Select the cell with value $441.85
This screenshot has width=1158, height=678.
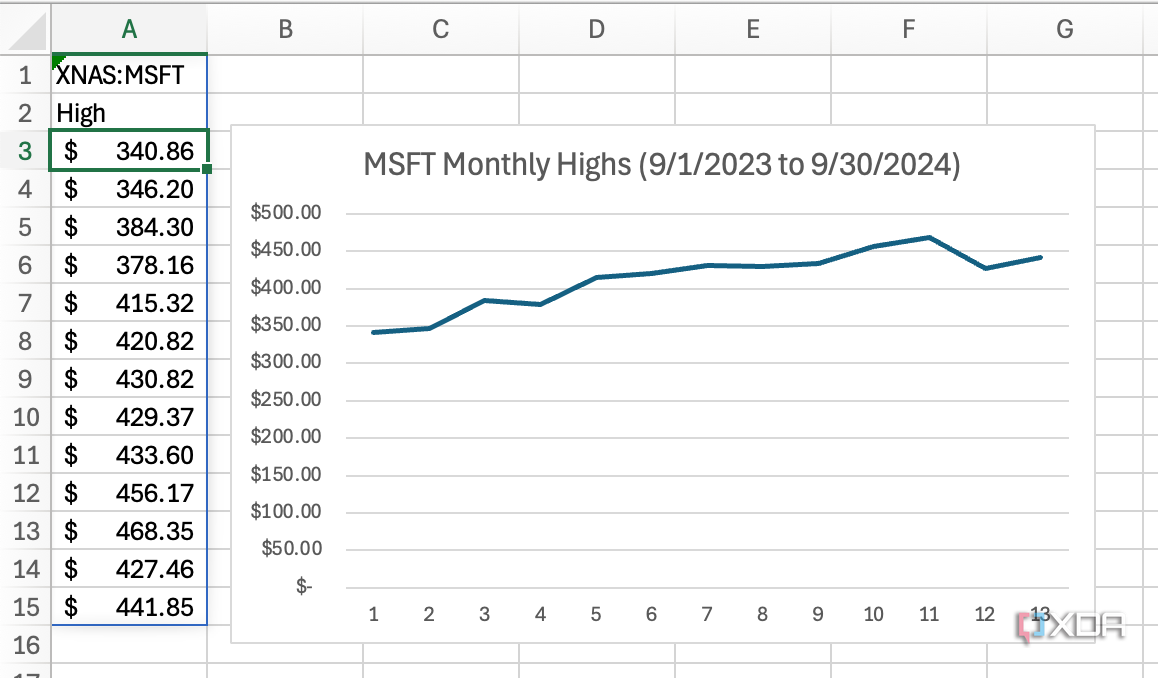tap(129, 607)
